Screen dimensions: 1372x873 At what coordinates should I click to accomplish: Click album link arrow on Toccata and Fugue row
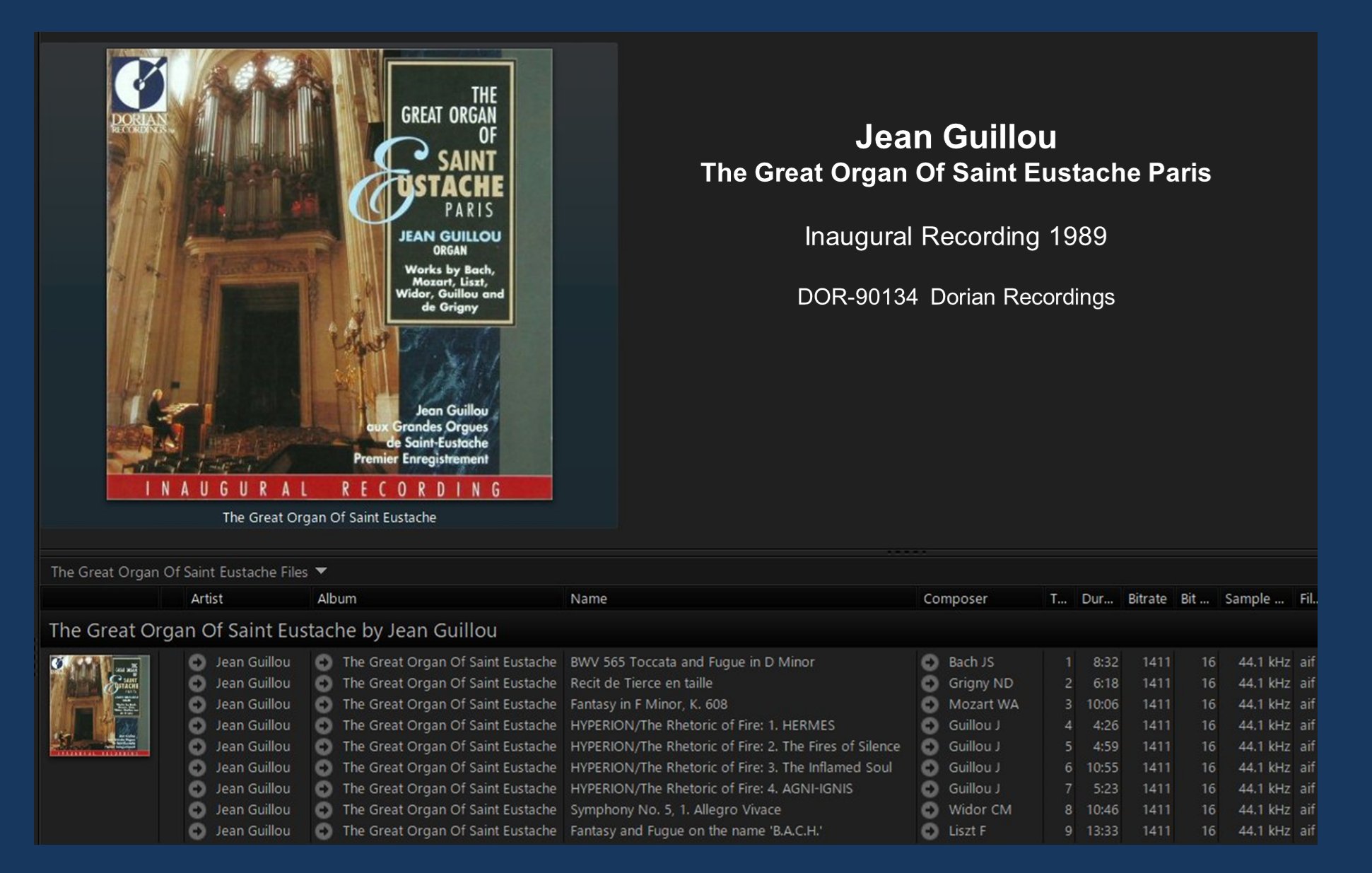tap(324, 662)
